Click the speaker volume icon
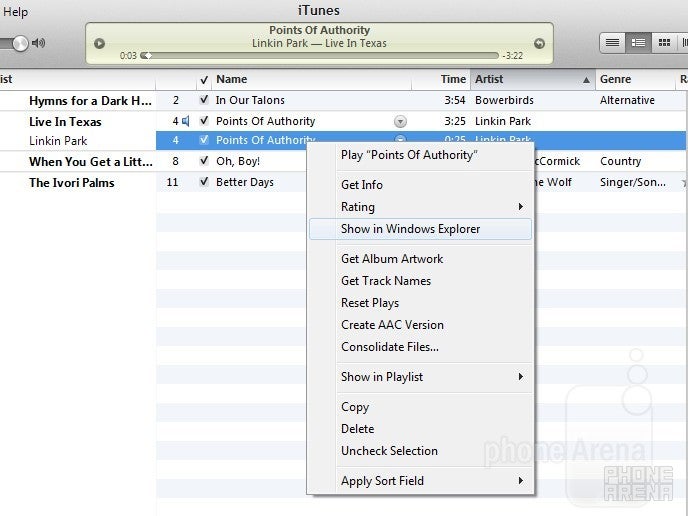688x516 pixels. 39,43
